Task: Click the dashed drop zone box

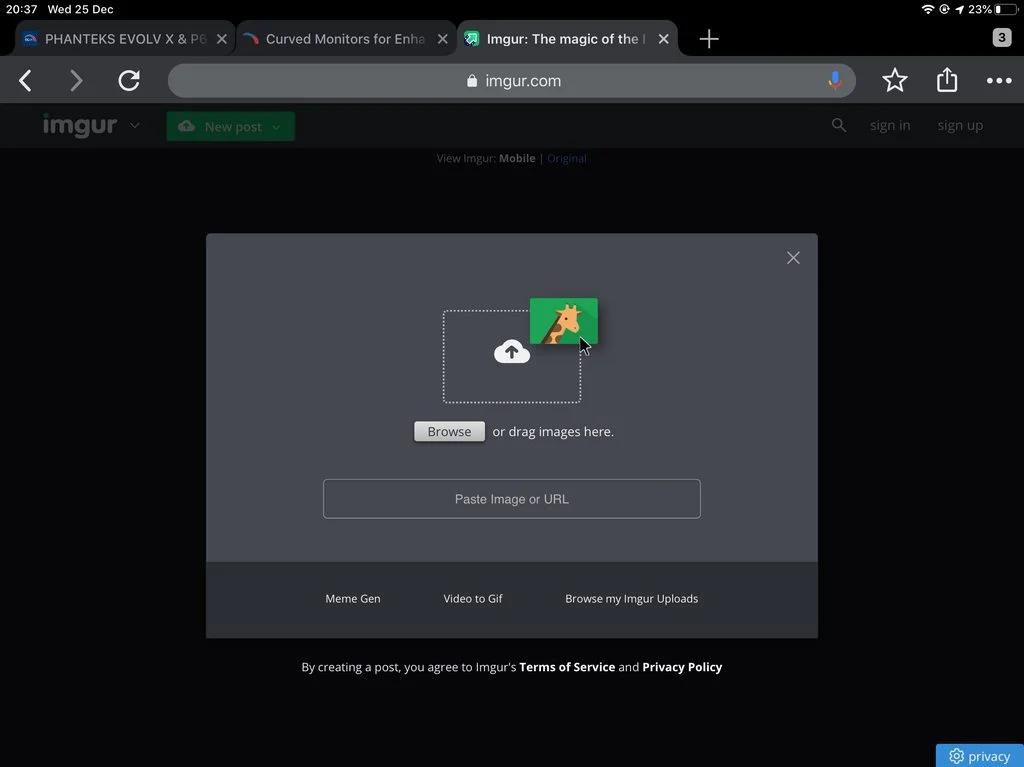Action: point(511,357)
